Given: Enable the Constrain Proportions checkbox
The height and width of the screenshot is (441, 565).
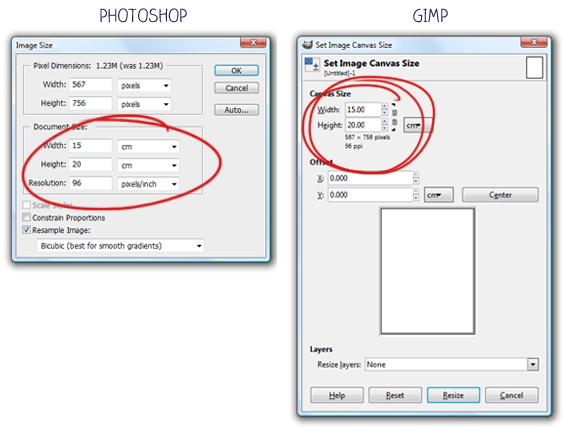Looking at the screenshot, I should [x=27, y=217].
